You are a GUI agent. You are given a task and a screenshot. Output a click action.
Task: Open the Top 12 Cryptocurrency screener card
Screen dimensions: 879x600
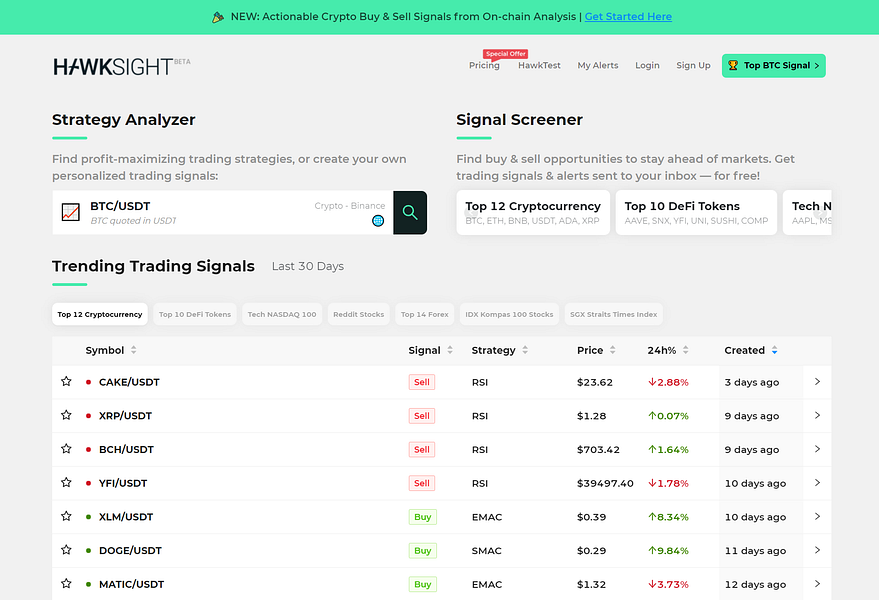pyautogui.click(x=533, y=212)
